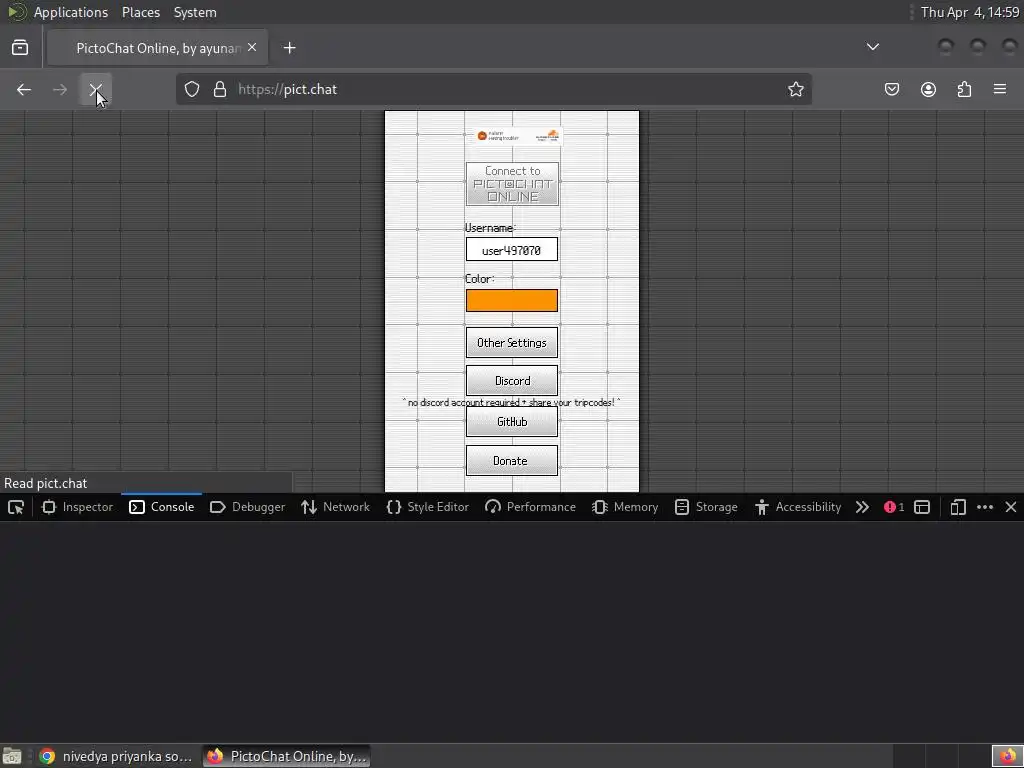Click the red error count indicator
The image size is (1024, 768).
click(894, 507)
